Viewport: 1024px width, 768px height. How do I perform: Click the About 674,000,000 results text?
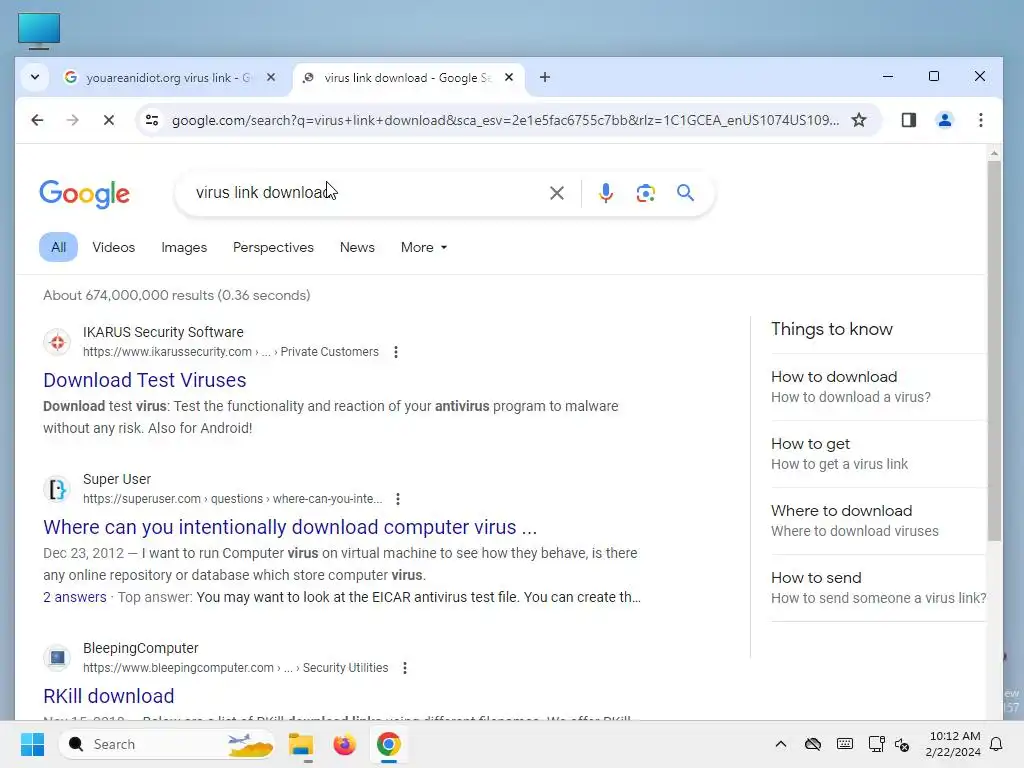[x=176, y=295]
